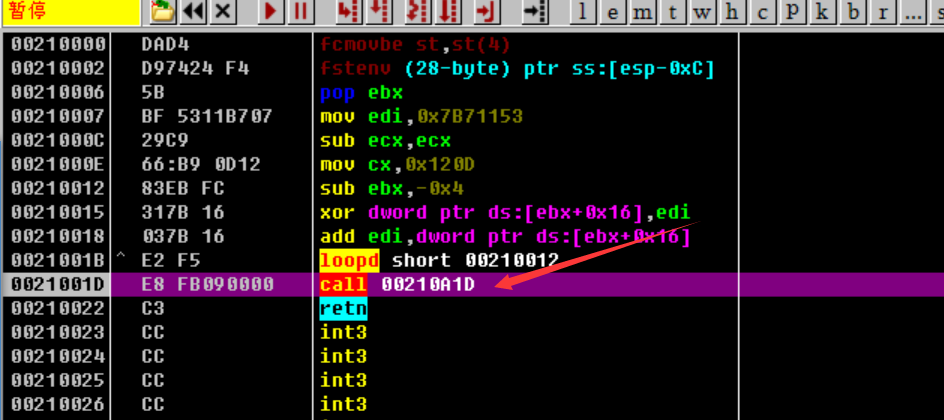The height and width of the screenshot is (420, 944).
Task: Click 'sub ebx,-0x4' instruction
Action: (391, 188)
